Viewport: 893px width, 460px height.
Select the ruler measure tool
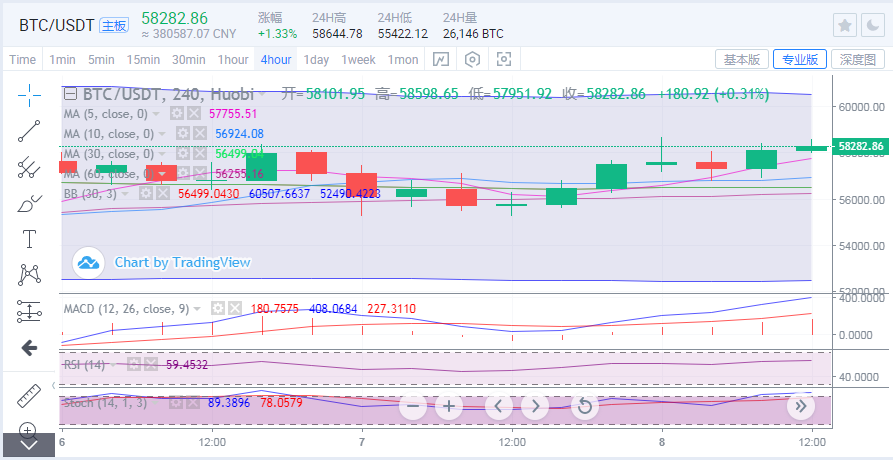(x=28, y=396)
